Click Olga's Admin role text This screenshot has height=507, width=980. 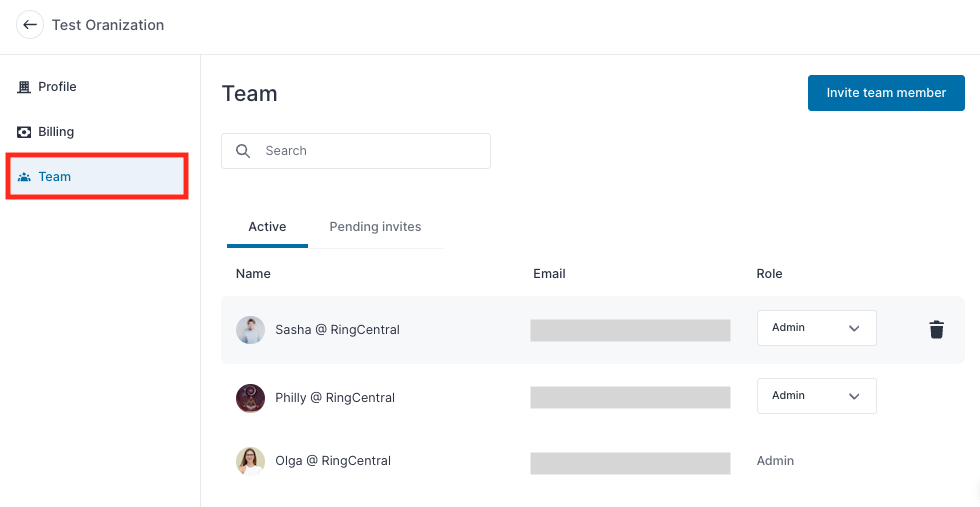pyautogui.click(x=776, y=461)
